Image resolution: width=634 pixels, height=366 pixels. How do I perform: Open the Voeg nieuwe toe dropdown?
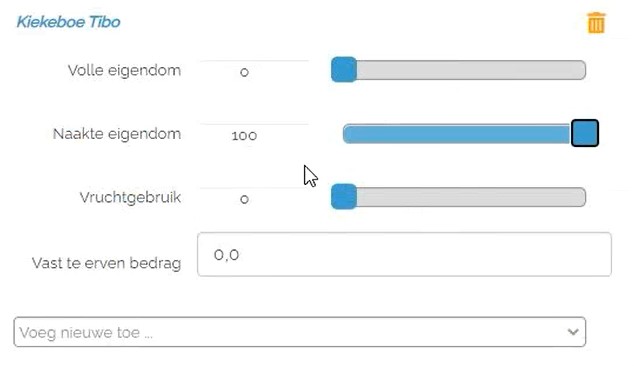[300, 332]
